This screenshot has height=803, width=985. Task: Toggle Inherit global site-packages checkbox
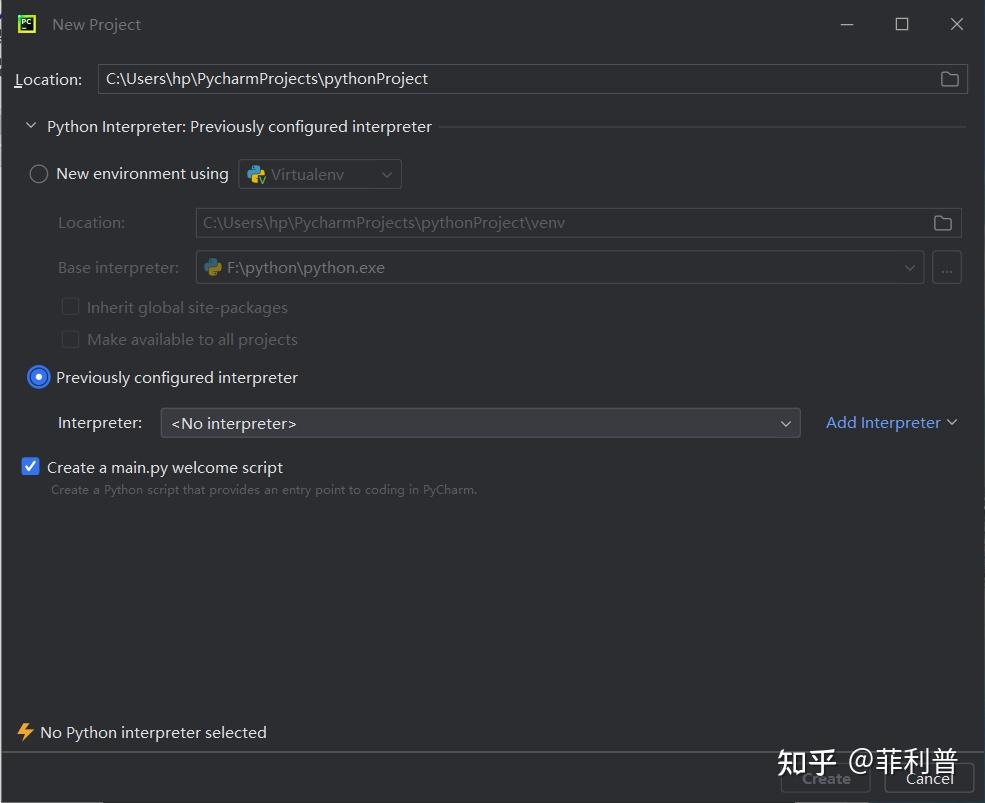(x=70, y=307)
